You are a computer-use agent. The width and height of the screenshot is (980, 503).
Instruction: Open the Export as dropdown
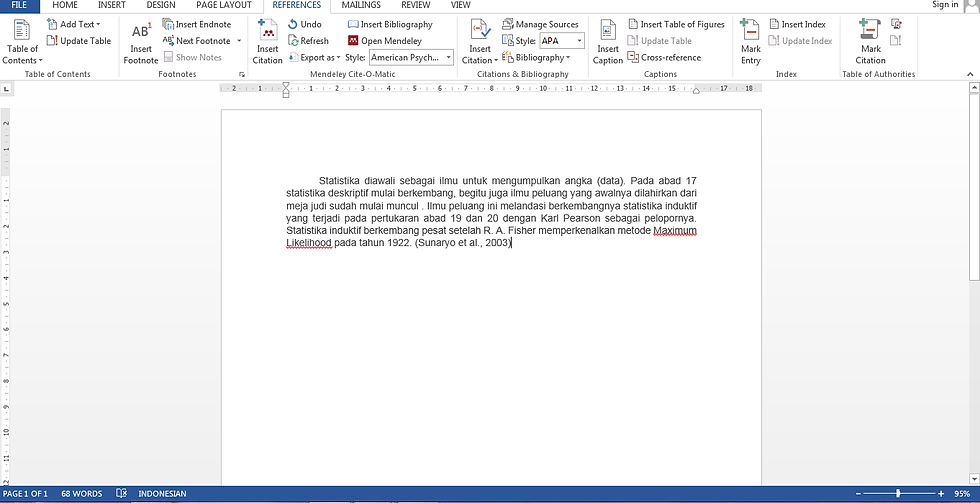pyautogui.click(x=314, y=57)
